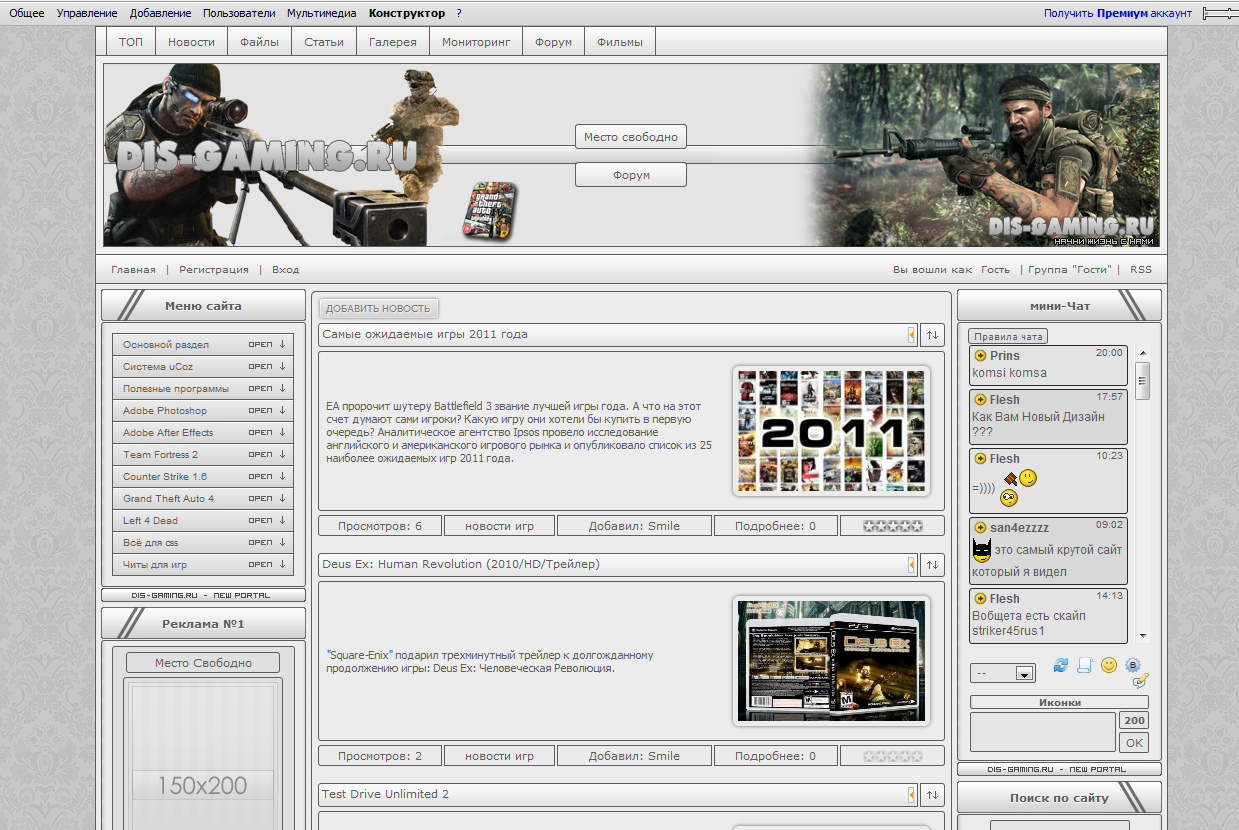
Task: Expand 'Основной раздел' menu section
Action: [x=203, y=345]
